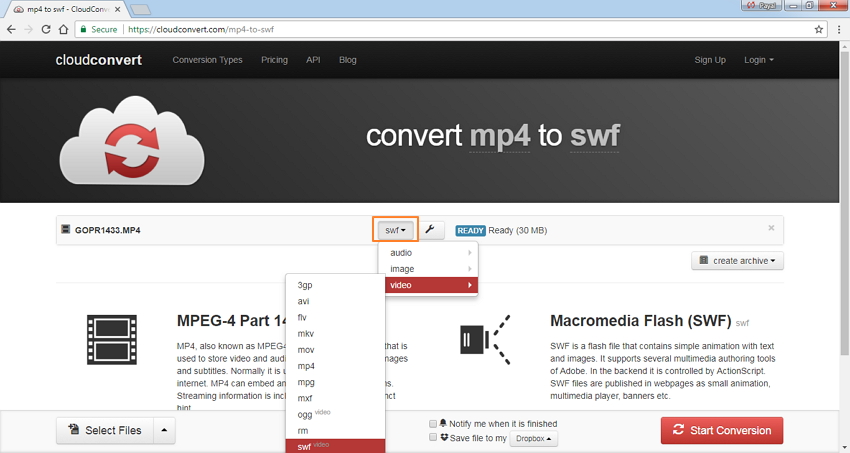Click the Secure padlock indicator
Screen dimensions: 850x453
pyautogui.click(x=99, y=29)
